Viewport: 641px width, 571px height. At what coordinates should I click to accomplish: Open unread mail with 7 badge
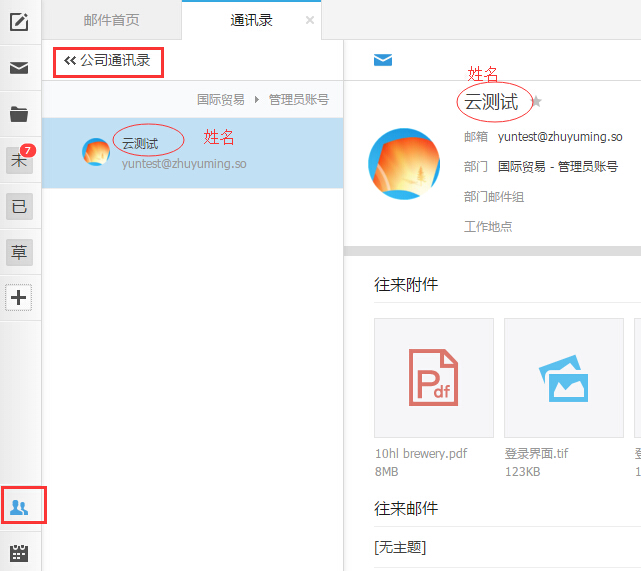(20, 160)
